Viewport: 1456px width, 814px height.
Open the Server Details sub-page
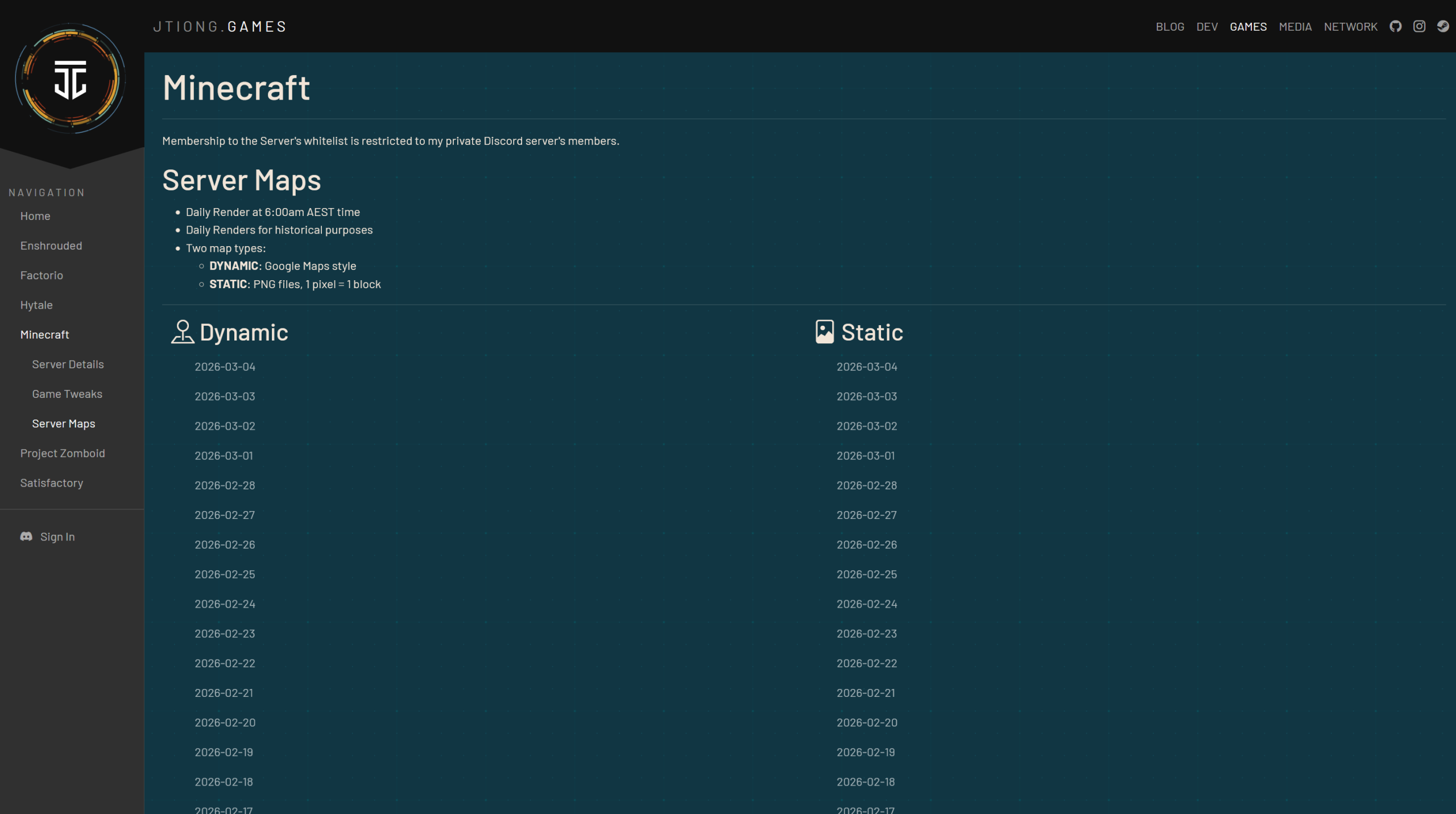pyautogui.click(x=68, y=364)
